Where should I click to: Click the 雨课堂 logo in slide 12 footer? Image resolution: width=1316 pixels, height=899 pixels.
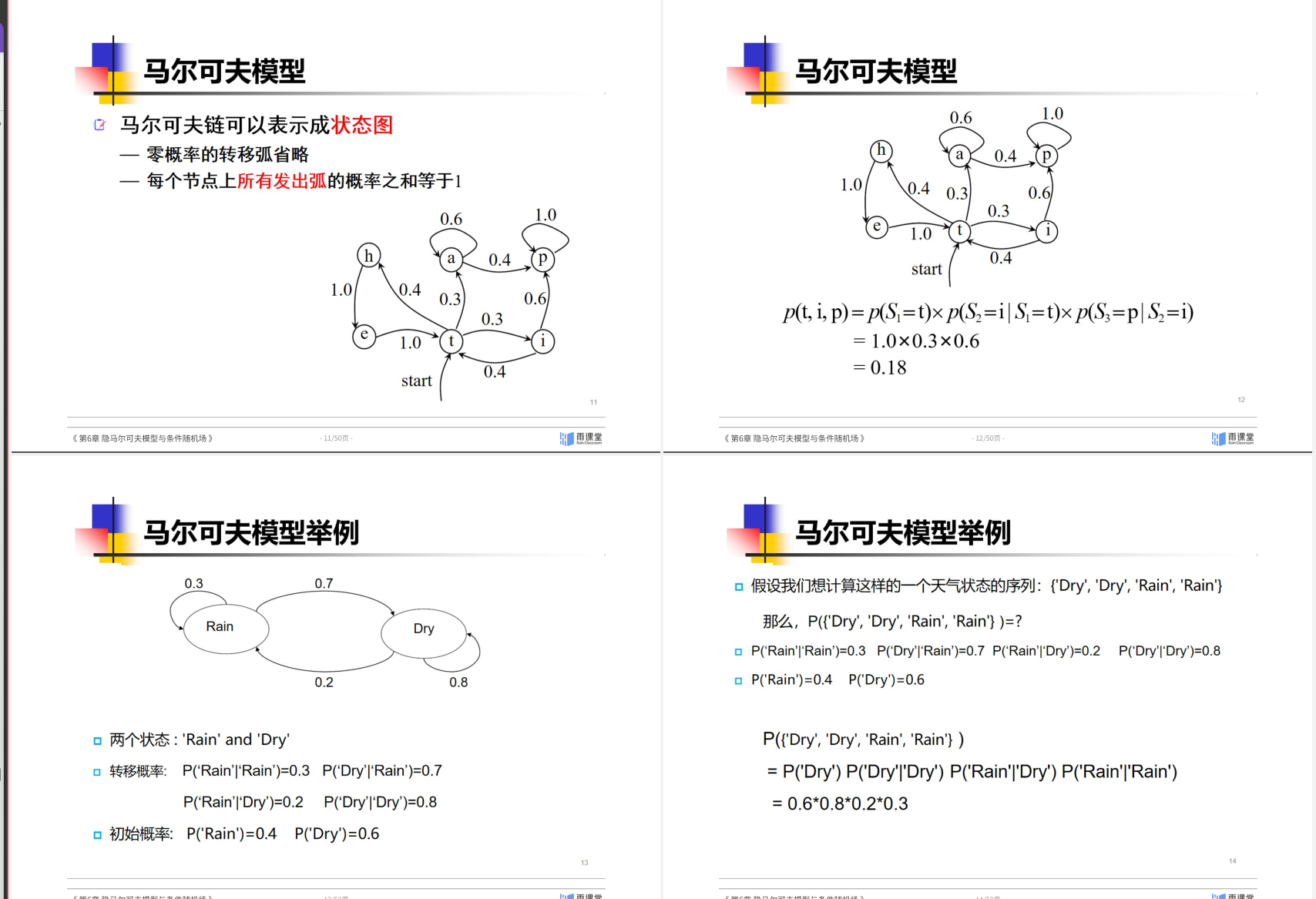click(x=1233, y=438)
